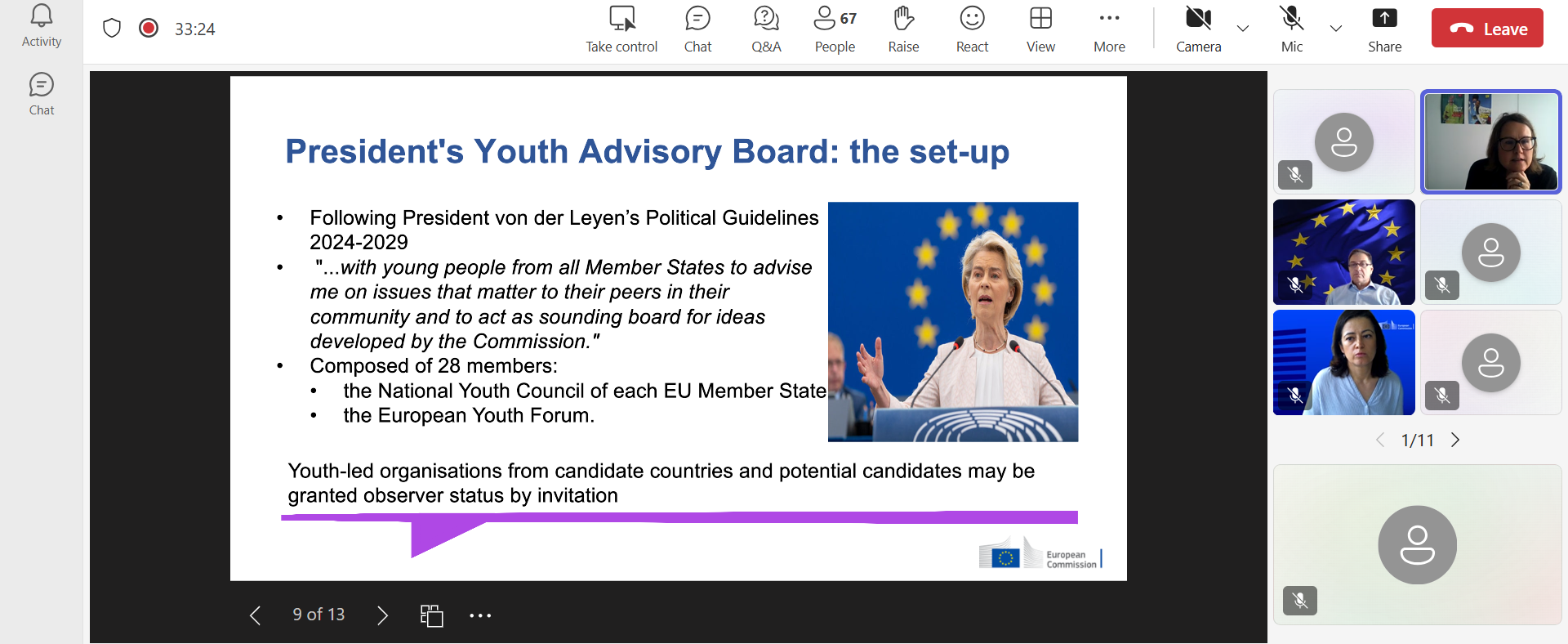Screen dimensions: 1568x644
Task: Open the Activity bell in sidebar
Action: pyautogui.click(x=42, y=26)
